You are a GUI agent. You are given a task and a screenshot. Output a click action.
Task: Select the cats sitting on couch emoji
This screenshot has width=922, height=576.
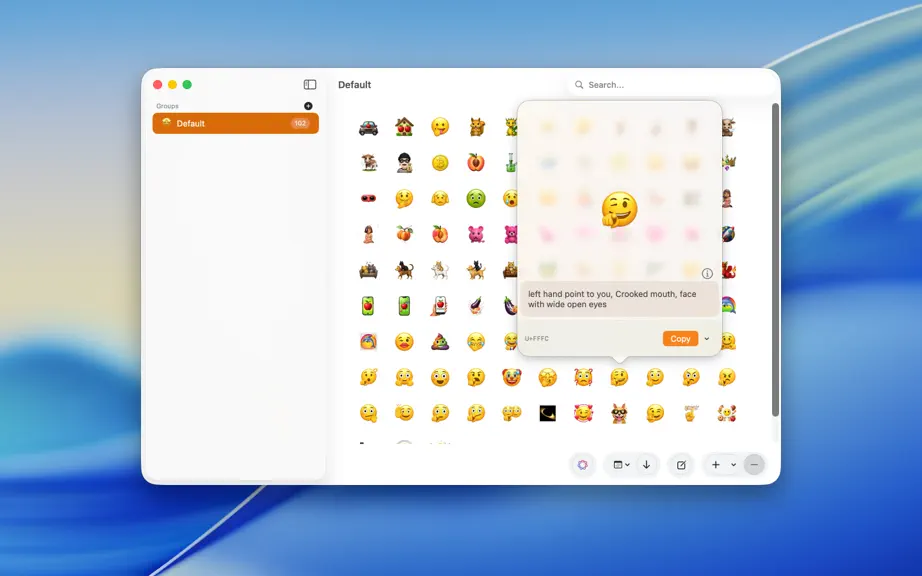(368, 270)
